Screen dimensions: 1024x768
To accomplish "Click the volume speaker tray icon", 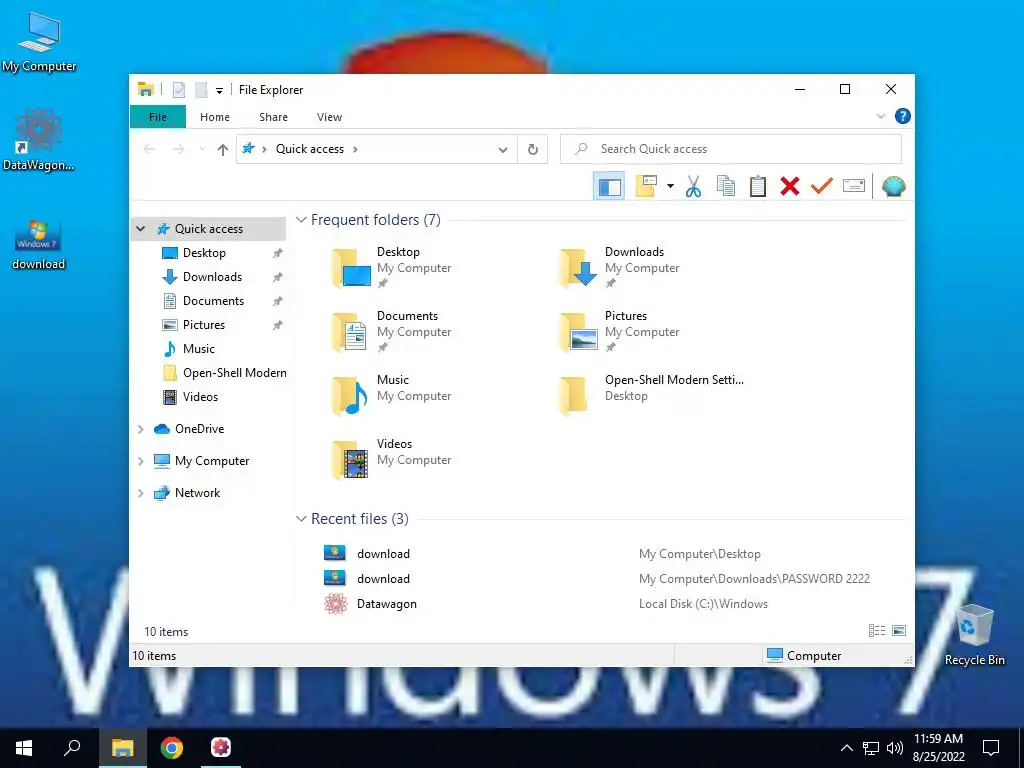I will [895, 748].
